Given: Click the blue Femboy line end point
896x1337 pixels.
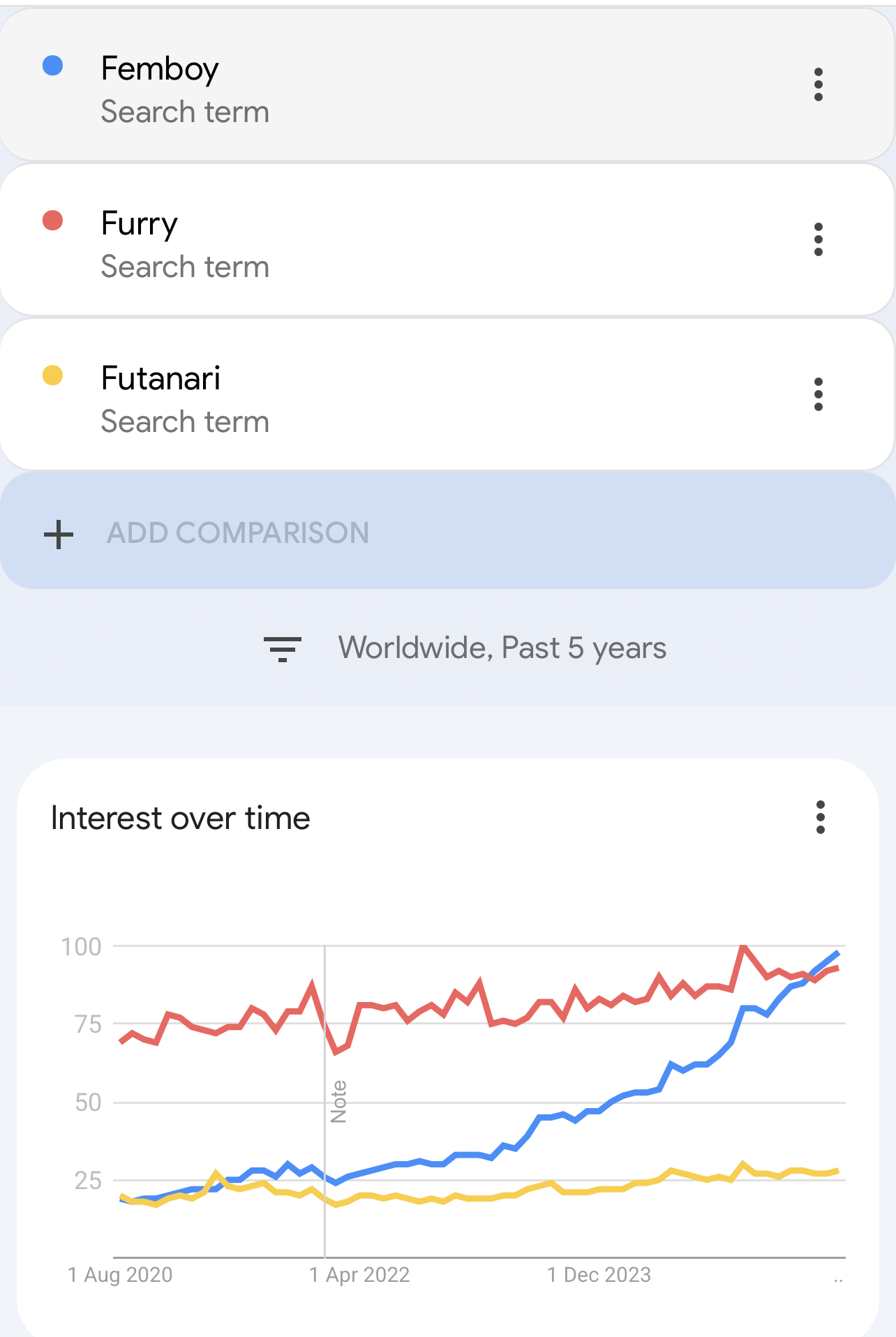Looking at the screenshot, I should click(x=837, y=953).
